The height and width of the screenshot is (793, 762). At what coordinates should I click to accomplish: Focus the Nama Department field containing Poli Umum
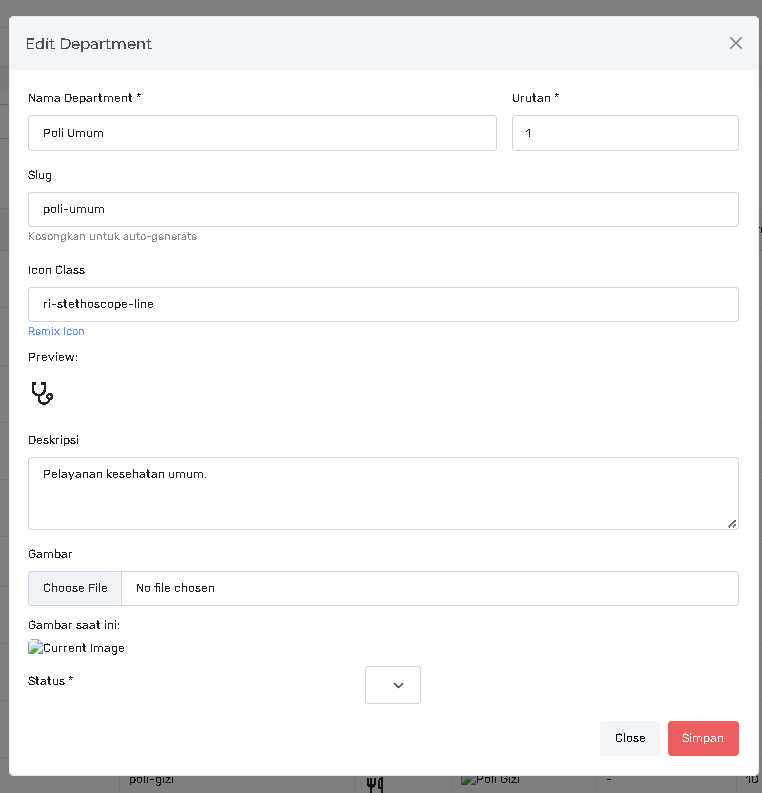[x=262, y=133]
